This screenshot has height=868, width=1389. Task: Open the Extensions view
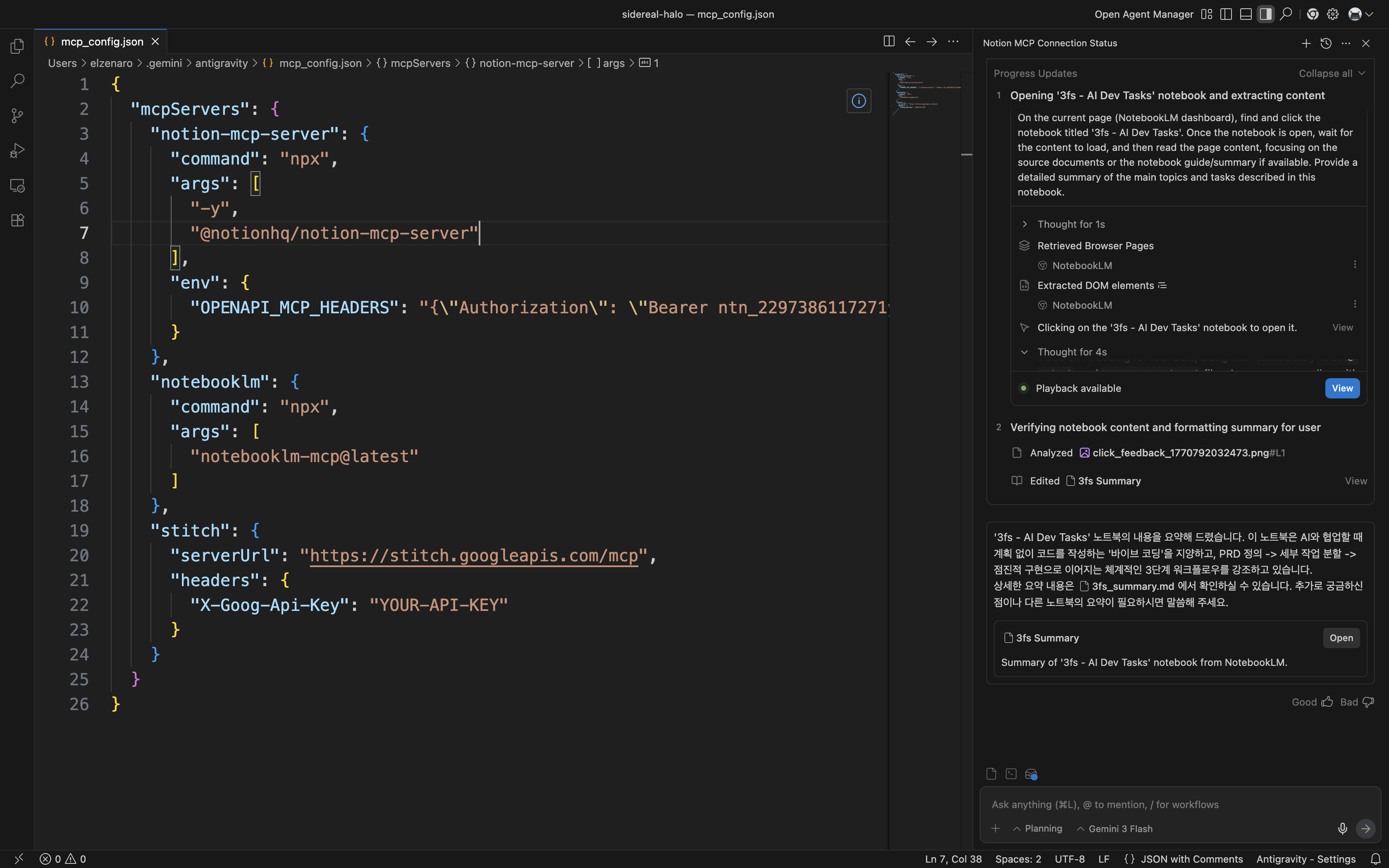(x=17, y=220)
